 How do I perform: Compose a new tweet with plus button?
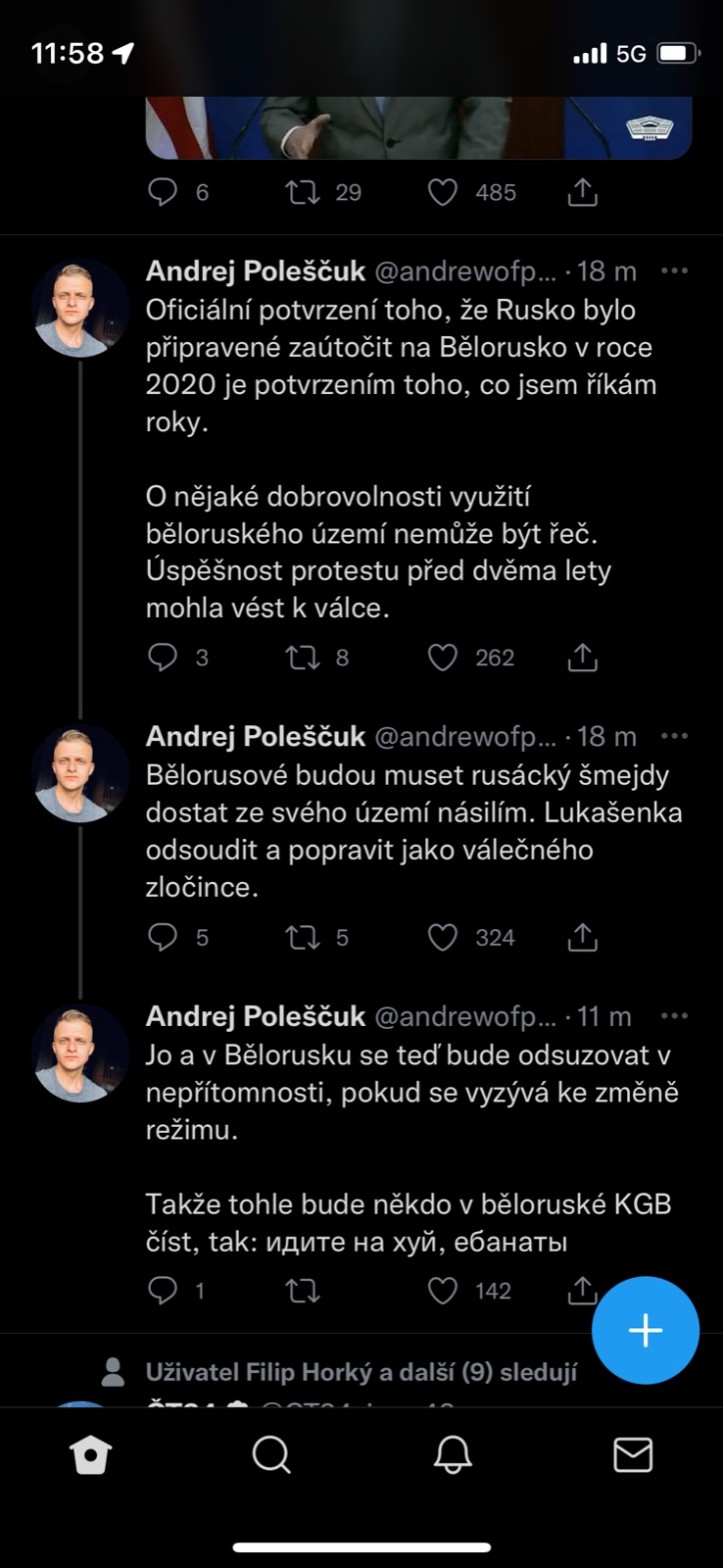[x=646, y=1330]
